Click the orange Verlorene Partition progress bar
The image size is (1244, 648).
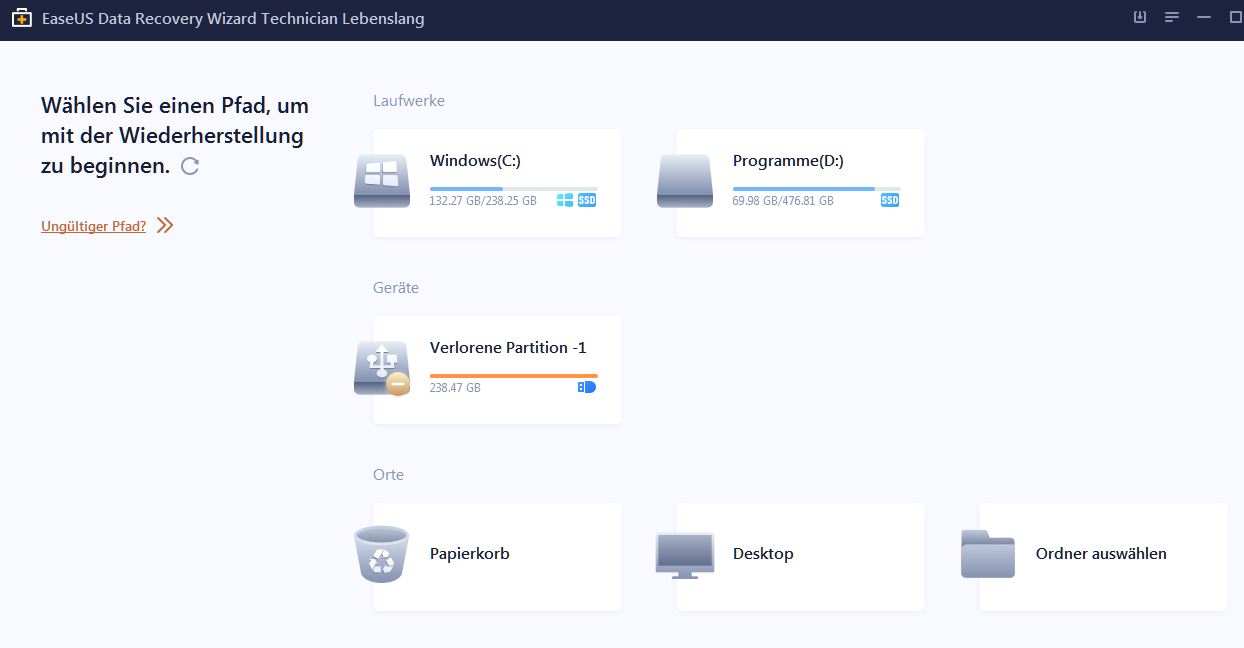tap(513, 375)
